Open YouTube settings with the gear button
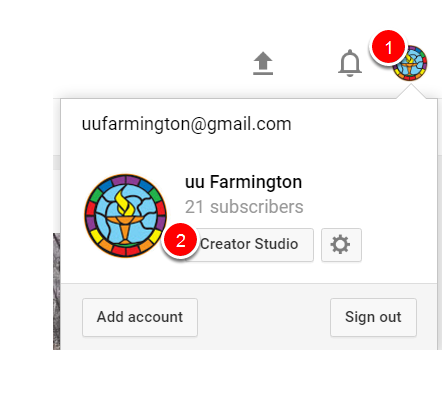Viewport: 442px width, 403px height. [x=341, y=245]
